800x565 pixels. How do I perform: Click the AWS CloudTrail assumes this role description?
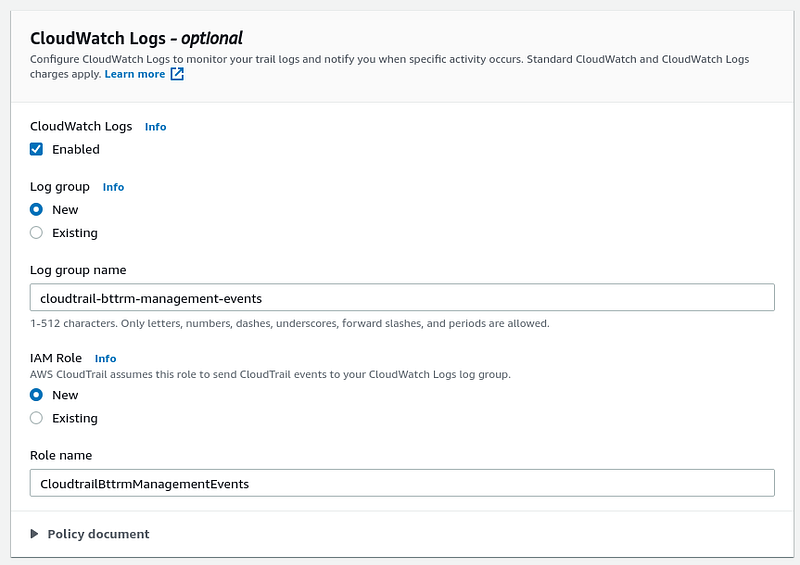[270, 375]
